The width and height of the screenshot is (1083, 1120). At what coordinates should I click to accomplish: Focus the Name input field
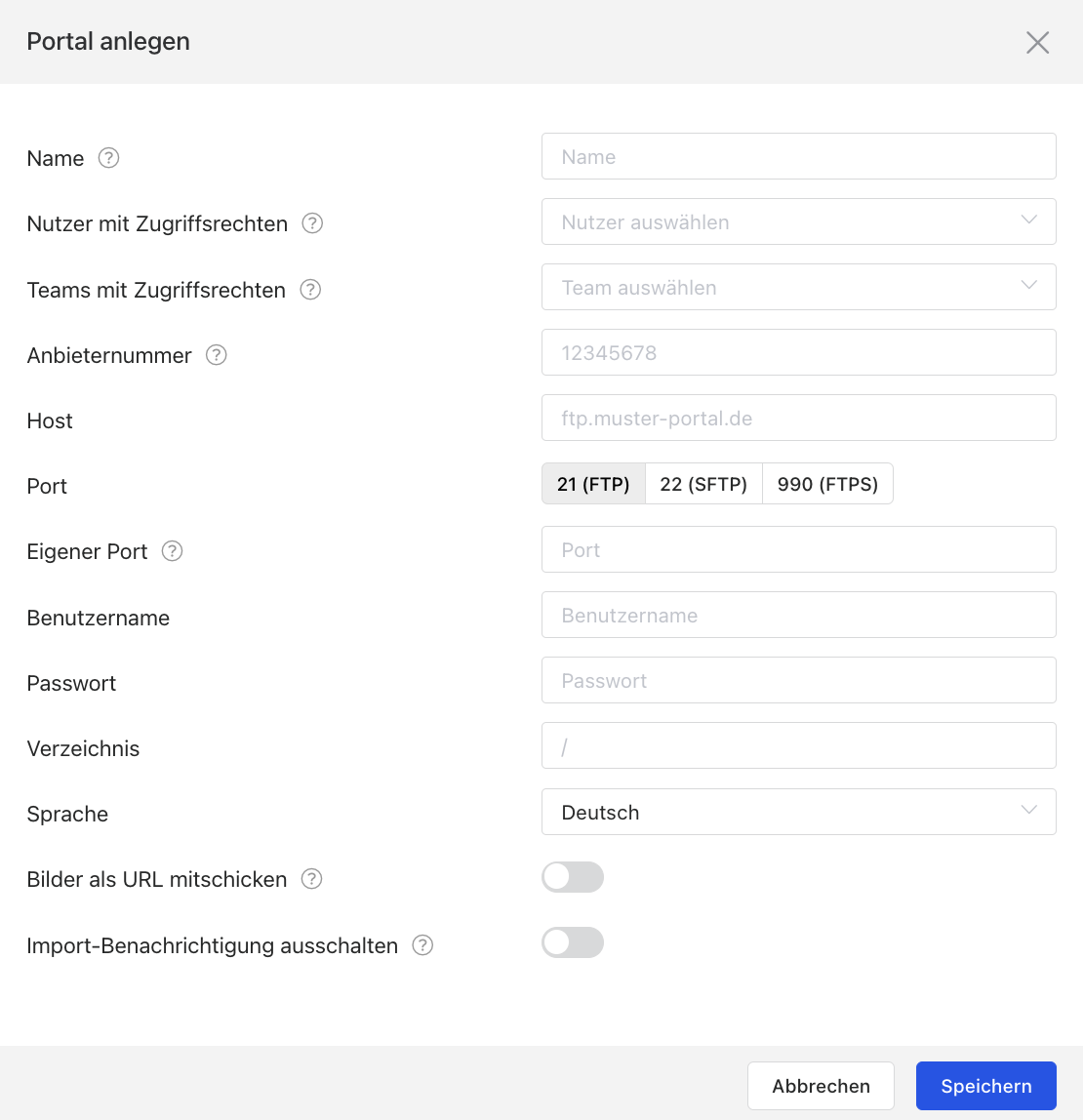click(x=799, y=156)
